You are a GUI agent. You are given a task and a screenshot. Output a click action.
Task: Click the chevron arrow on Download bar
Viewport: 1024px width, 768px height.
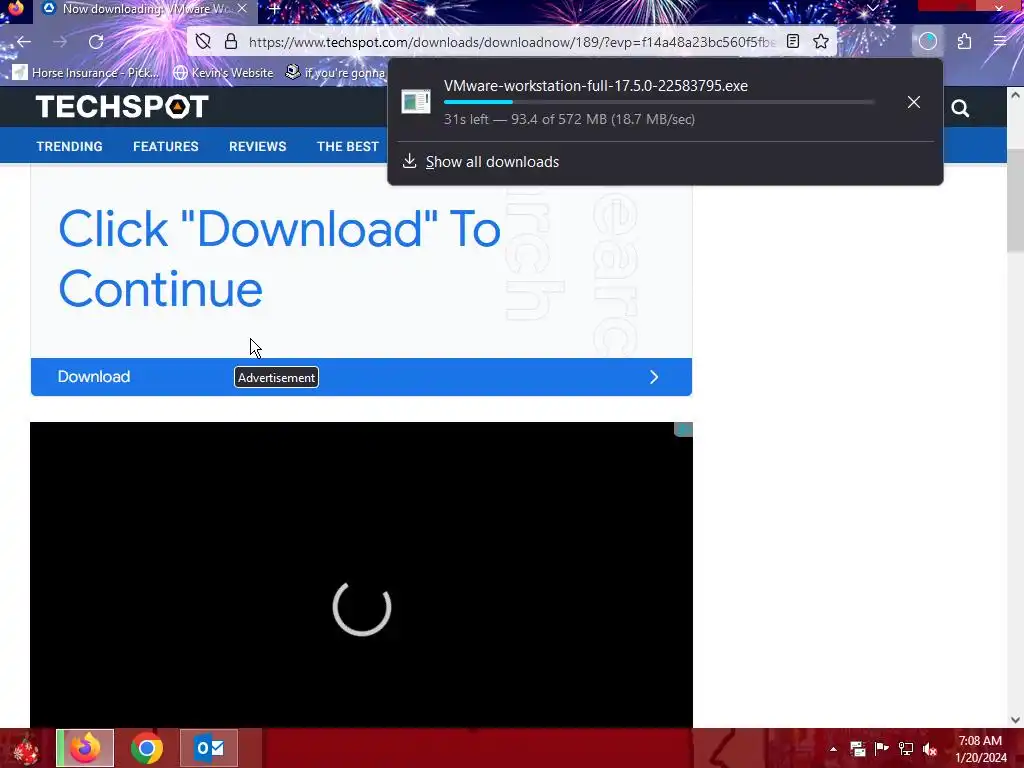pyautogui.click(x=654, y=377)
